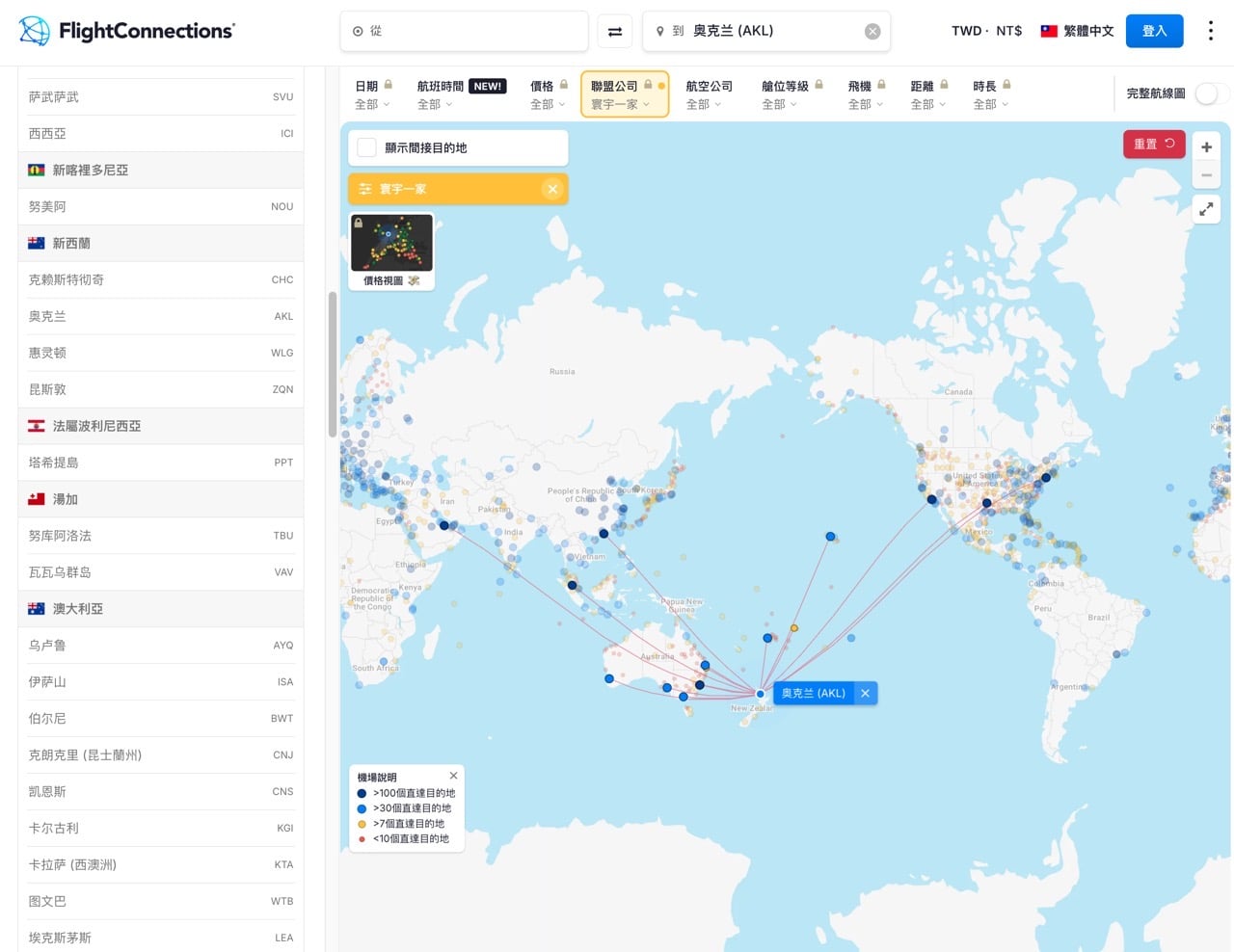Open the 飛機 aircraft dropdown

(867, 94)
